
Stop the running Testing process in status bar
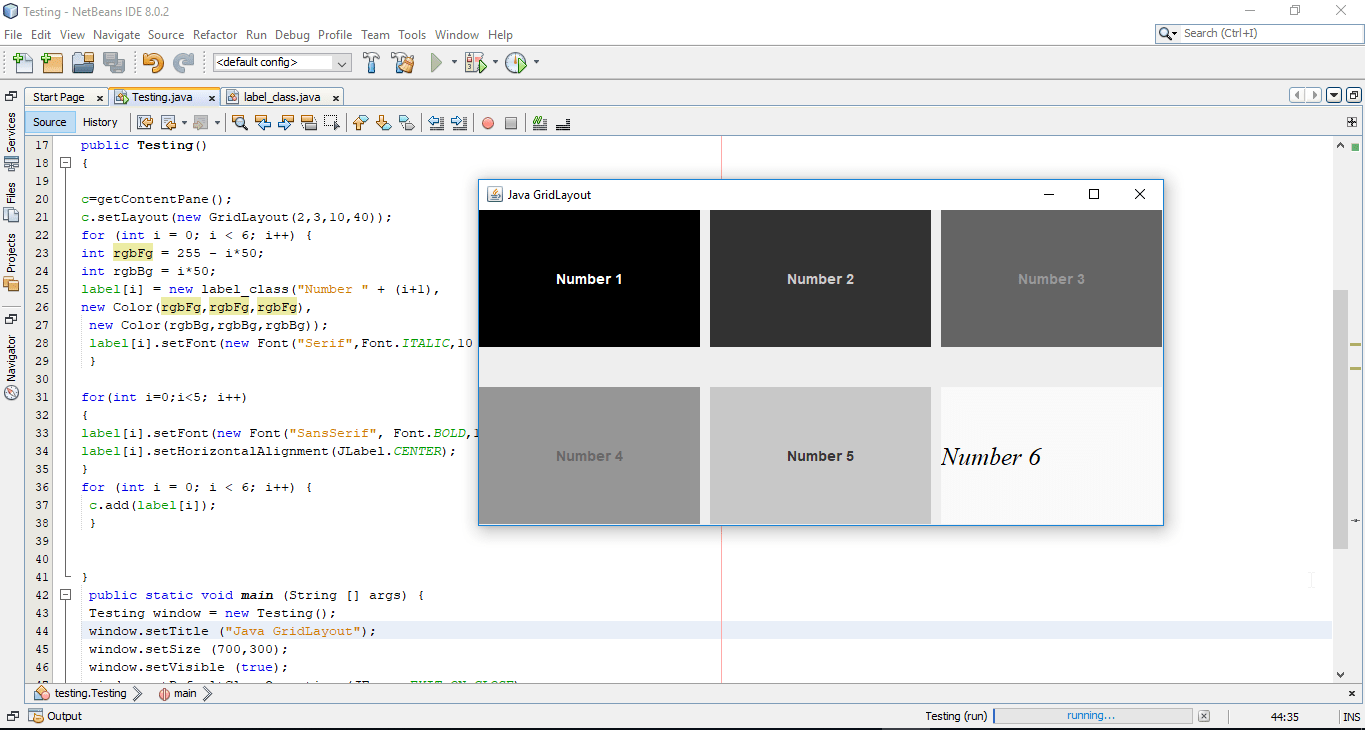point(1204,716)
